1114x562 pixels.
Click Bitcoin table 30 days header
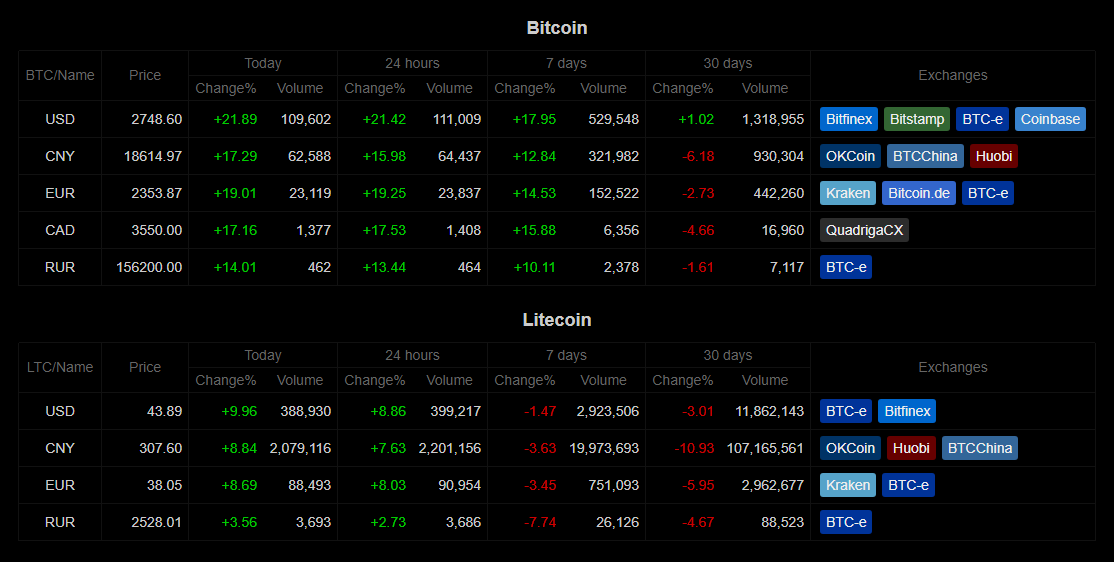pyautogui.click(x=728, y=63)
